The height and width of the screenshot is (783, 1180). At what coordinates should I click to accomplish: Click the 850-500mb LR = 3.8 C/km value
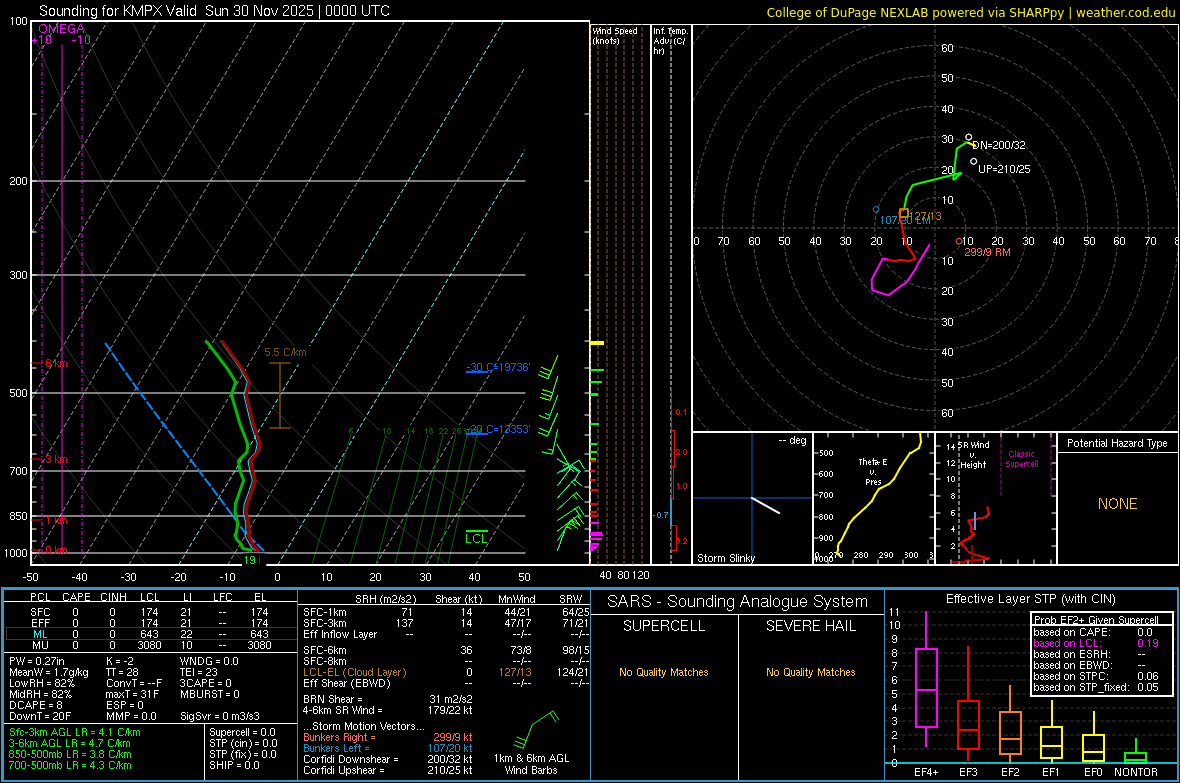[x=70, y=754]
